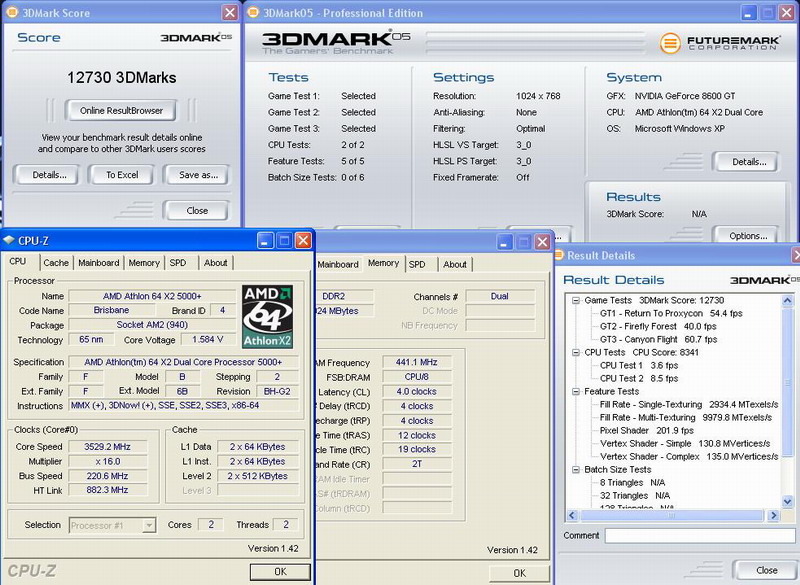Screen dimensions: 800x585
Task: Click scroll-down arrow in Result Details list
Action: [x=787, y=502]
